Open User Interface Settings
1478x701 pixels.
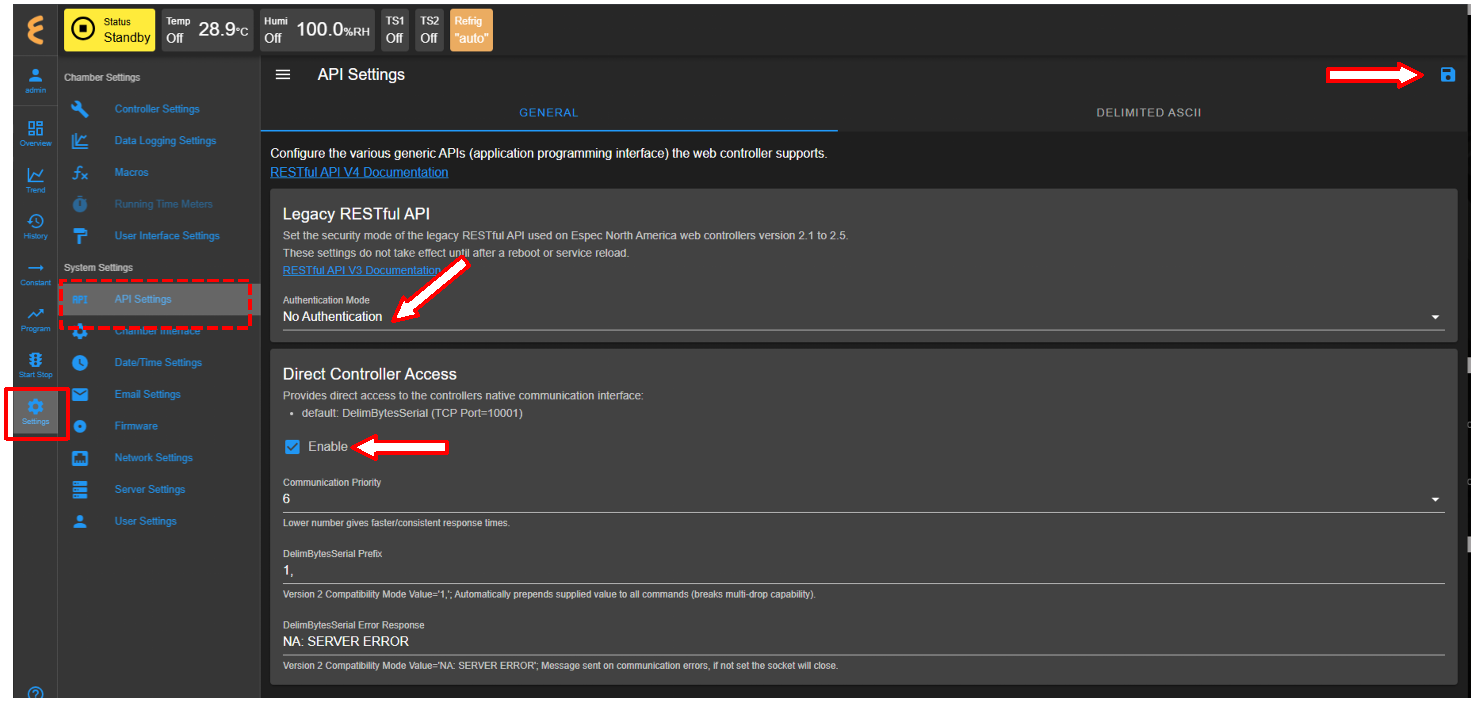(167, 236)
